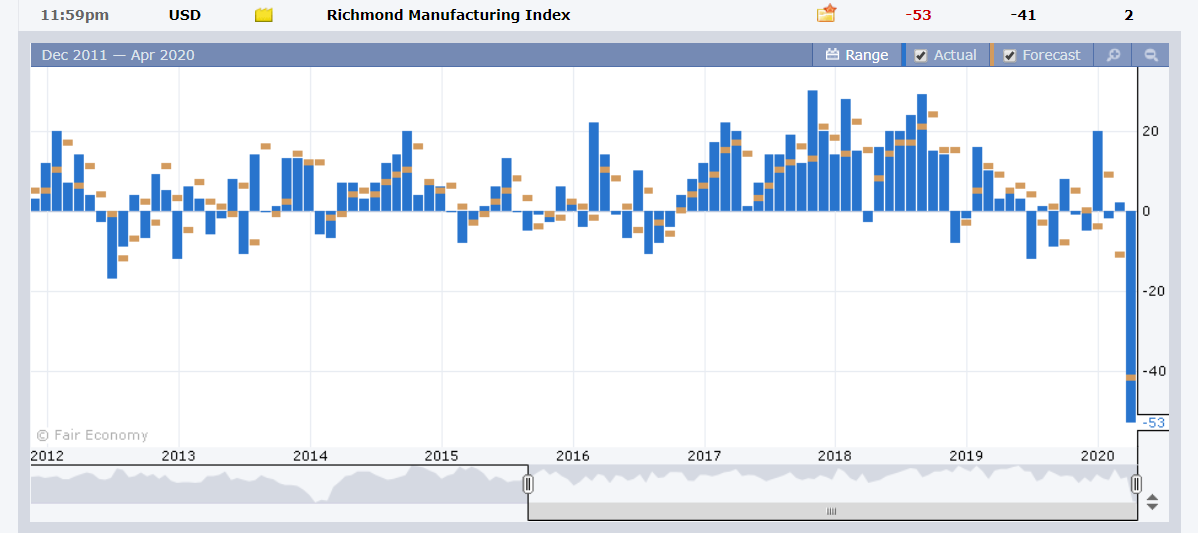Click the tall blue April 2020 bar
Image resolution: width=1198 pixels, height=533 pixels.
1131,316
